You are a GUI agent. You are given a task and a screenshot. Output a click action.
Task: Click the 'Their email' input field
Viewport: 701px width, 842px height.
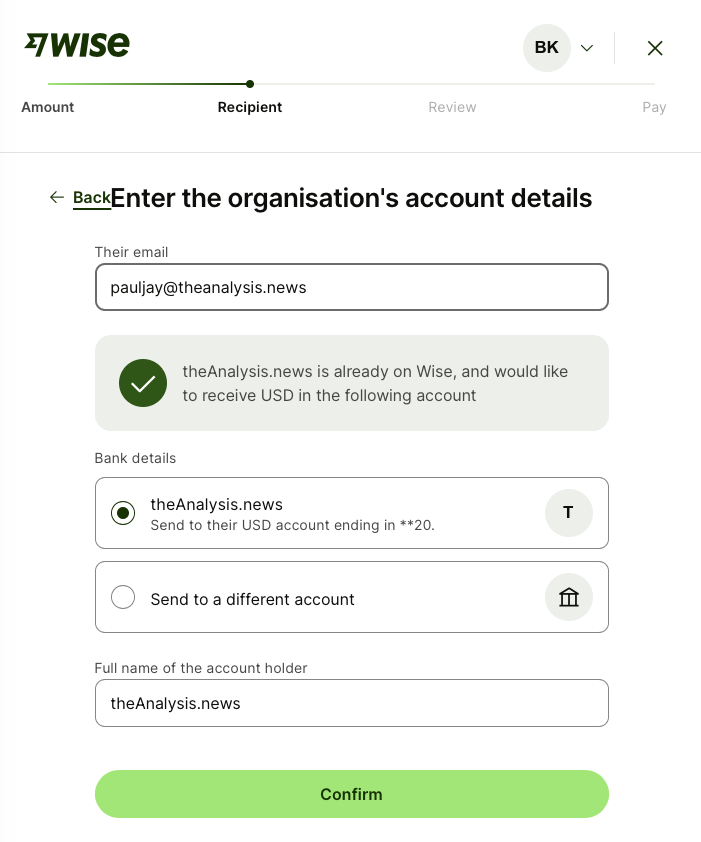pos(351,287)
